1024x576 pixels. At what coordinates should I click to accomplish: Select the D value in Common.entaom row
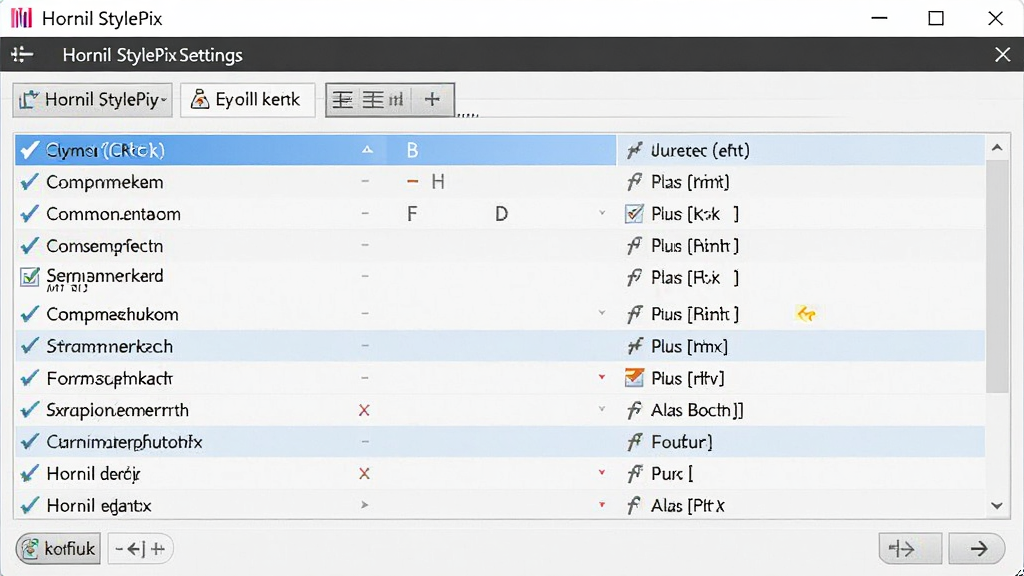point(501,214)
